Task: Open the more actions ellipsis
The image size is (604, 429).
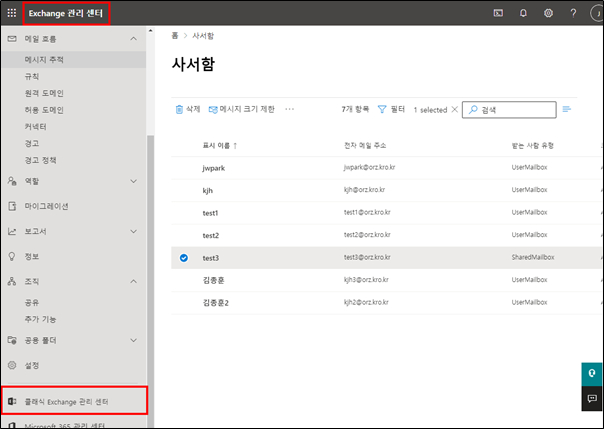Action: [290, 109]
